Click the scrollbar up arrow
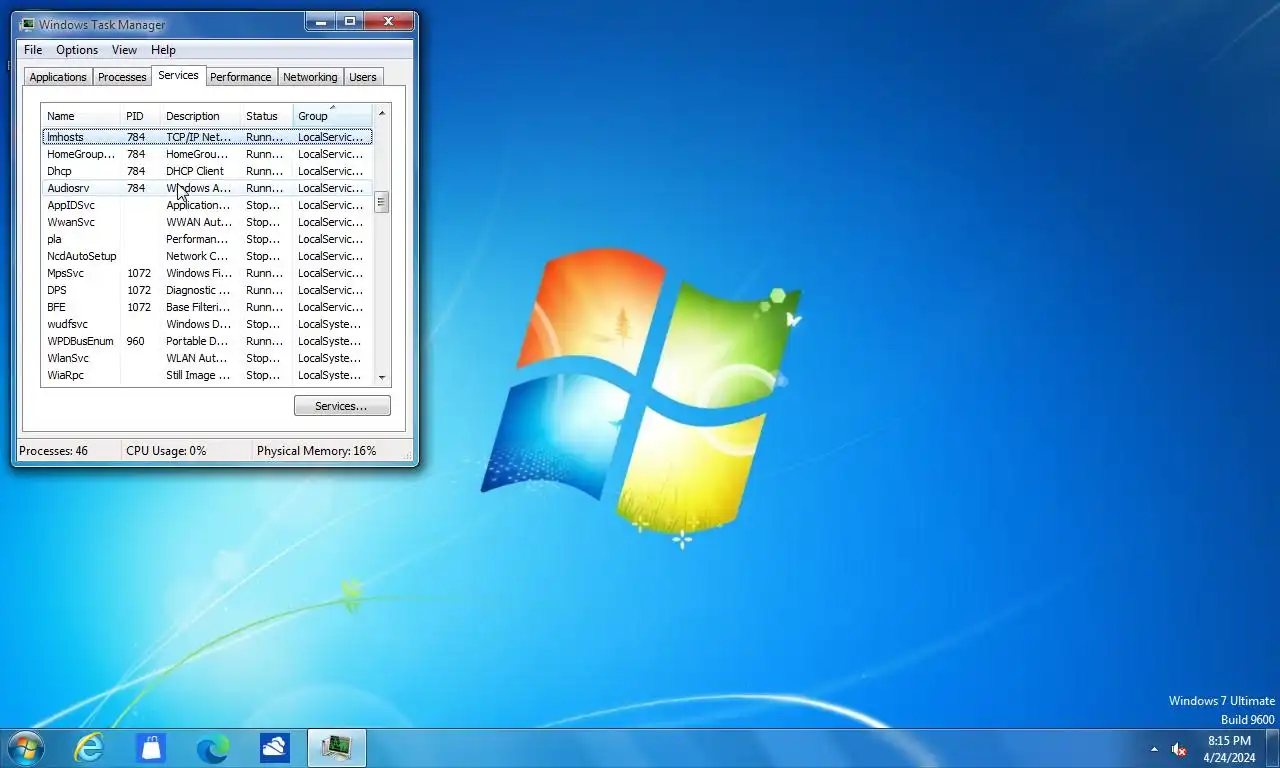Screen dimensions: 1280x768 coord(381,113)
